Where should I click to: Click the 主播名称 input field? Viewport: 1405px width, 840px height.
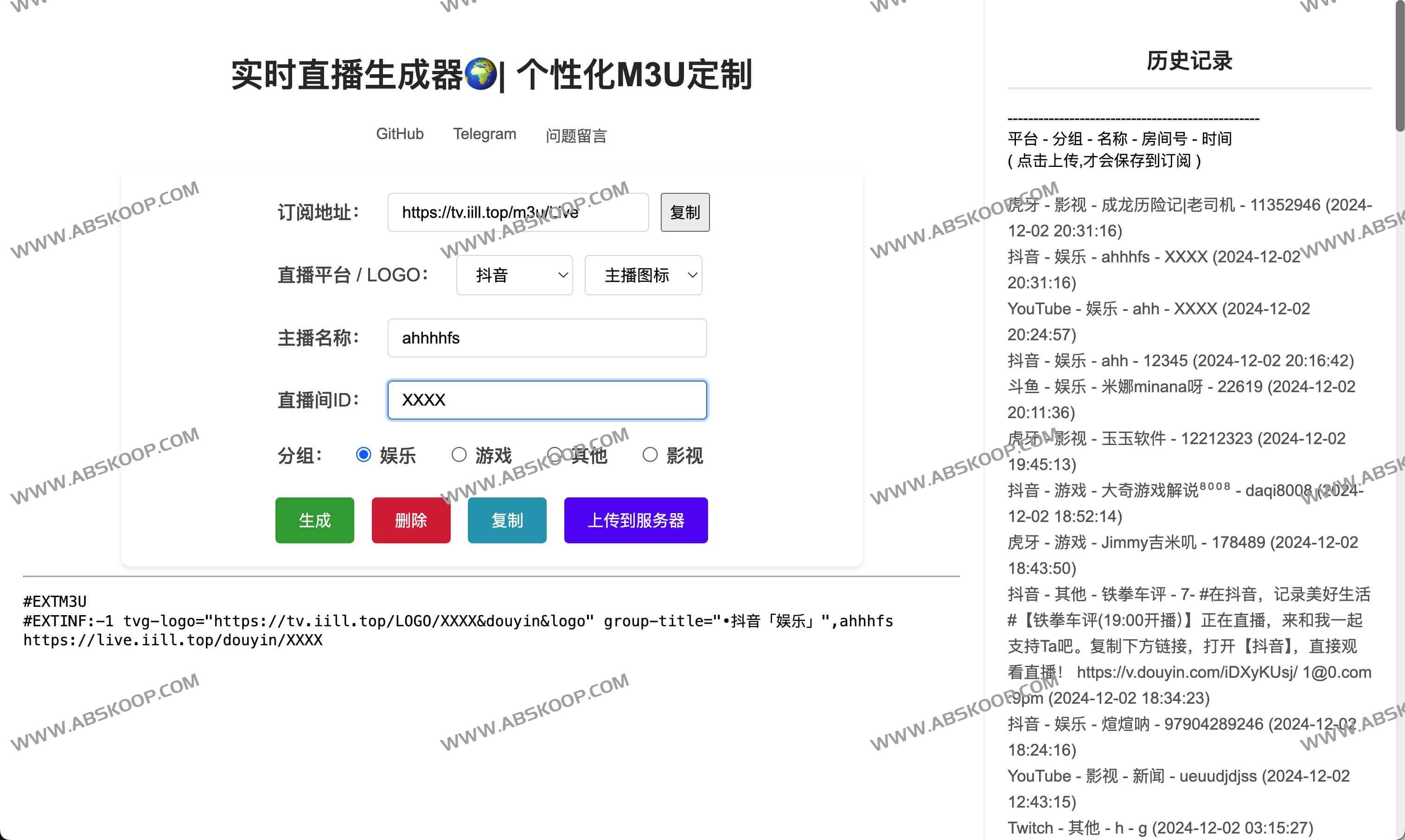tap(547, 338)
